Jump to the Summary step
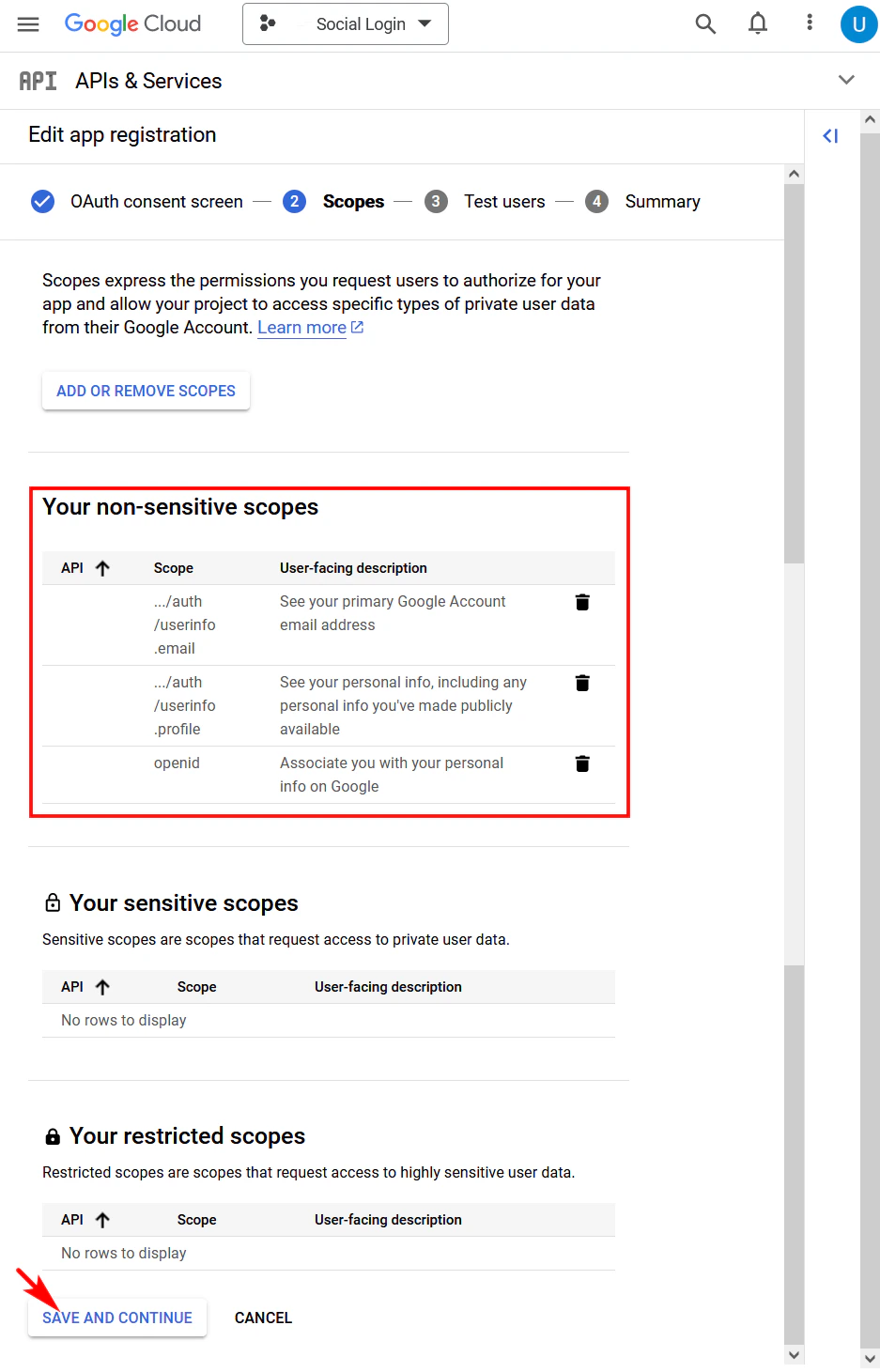This screenshot has height=1372, width=880. [662, 201]
